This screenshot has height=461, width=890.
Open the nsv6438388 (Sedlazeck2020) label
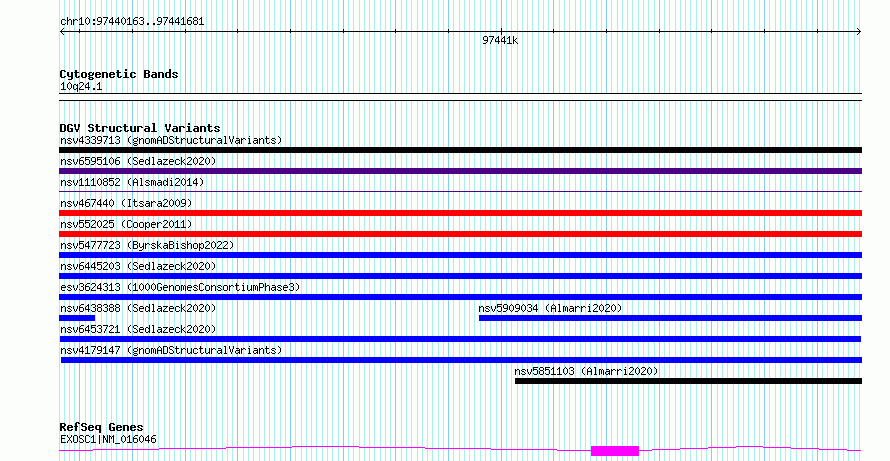pos(138,308)
